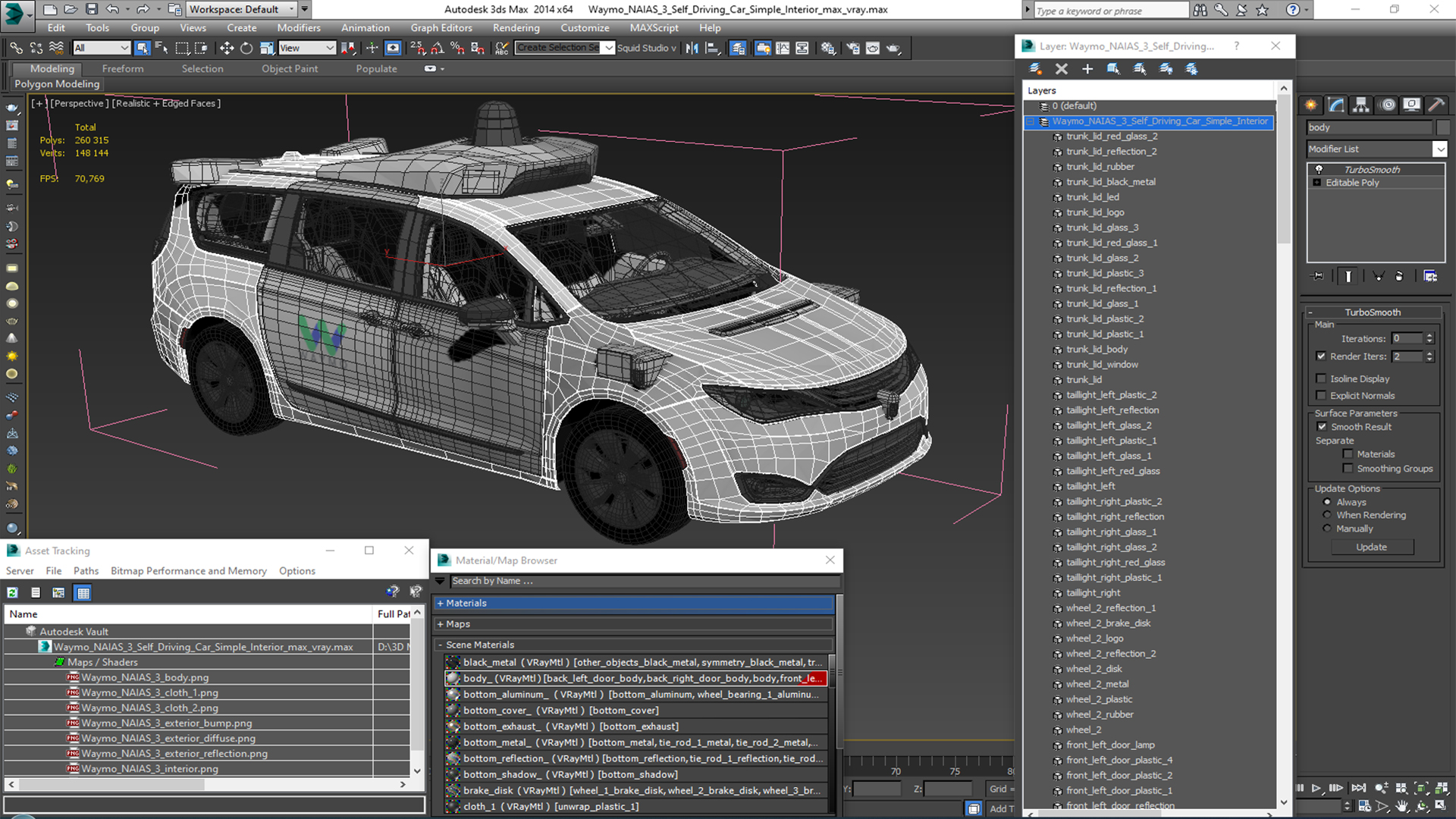
Task: Click the Select by Name icon
Action: [162, 48]
